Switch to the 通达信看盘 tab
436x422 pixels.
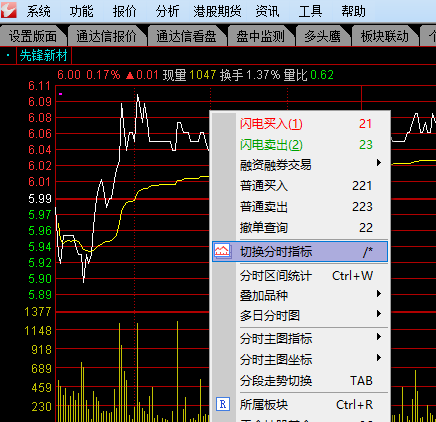(186, 36)
